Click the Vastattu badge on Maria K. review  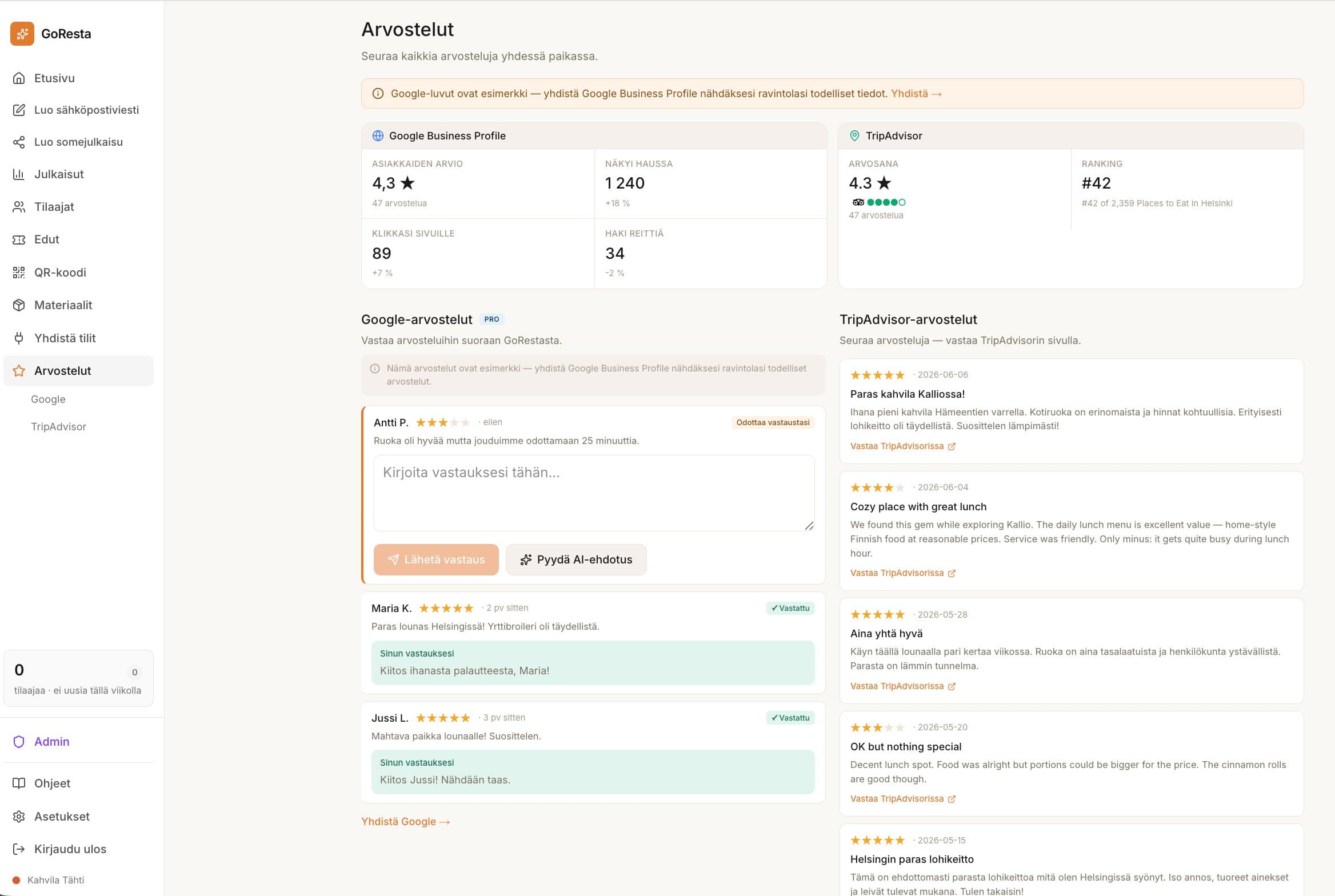coord(790,609)
